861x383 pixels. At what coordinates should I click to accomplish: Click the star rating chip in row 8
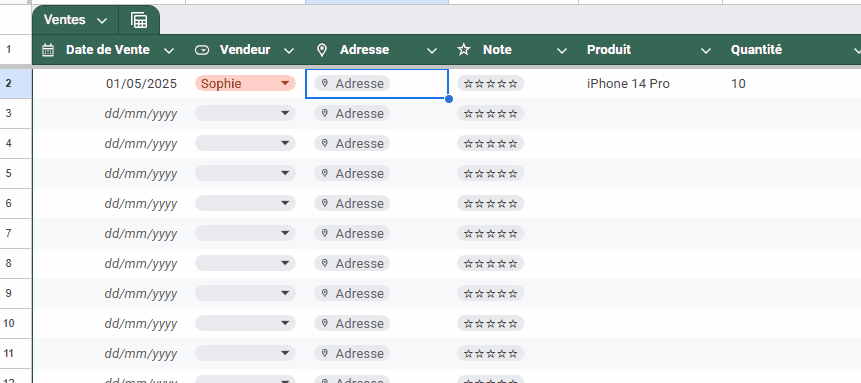tap(491, 264)
